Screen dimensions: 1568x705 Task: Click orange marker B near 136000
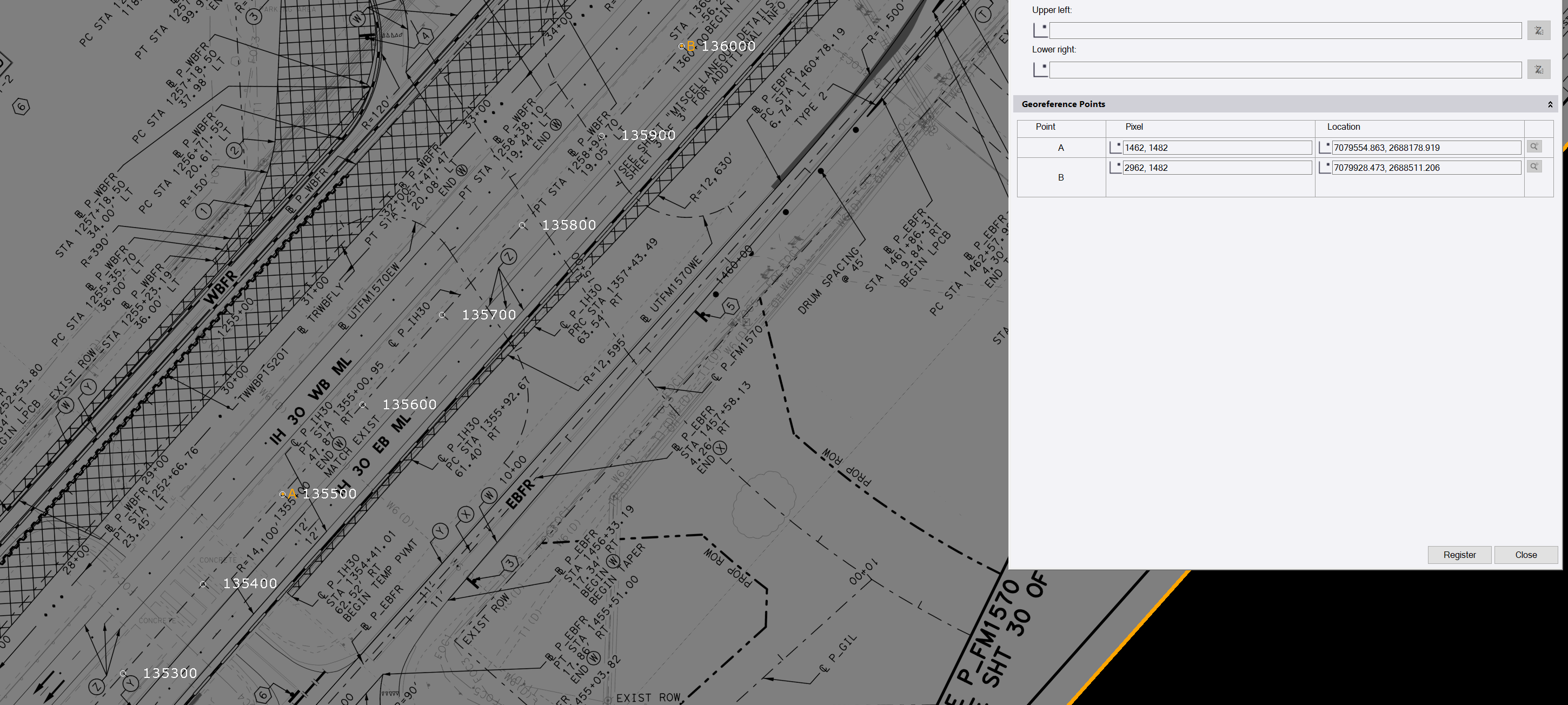tap(682, 45)
